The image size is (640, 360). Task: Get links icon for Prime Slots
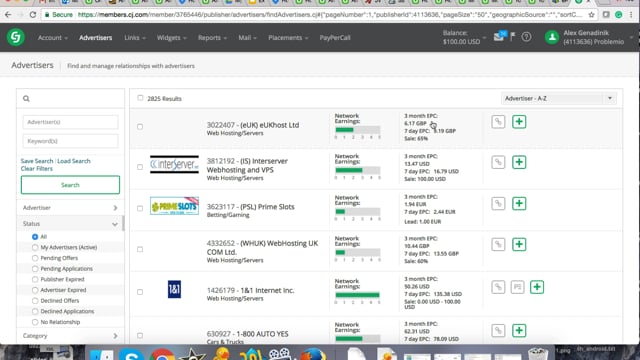point(498,203)
